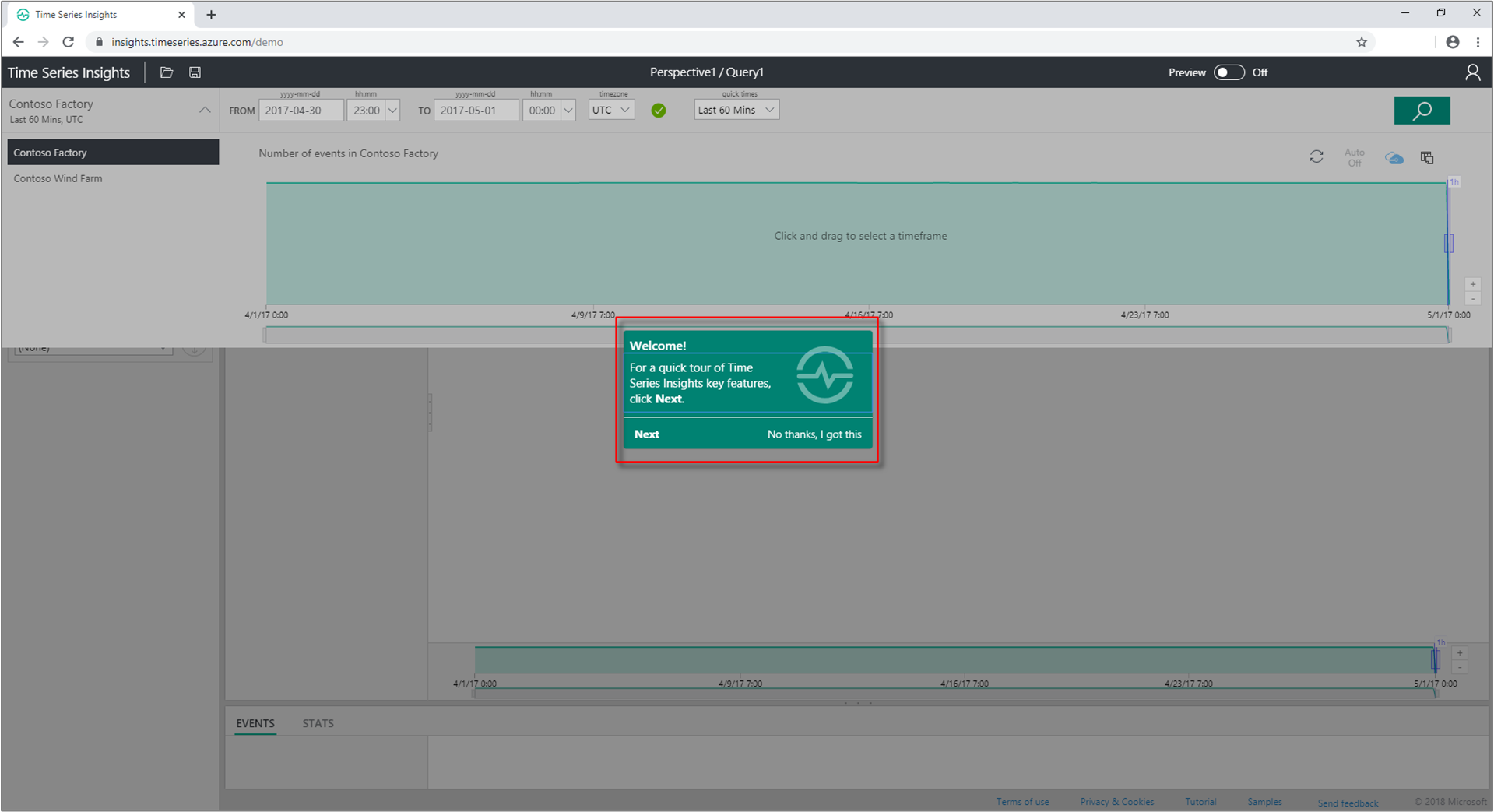Click the FROM date field 2017-04-30
Screen dimensions: 1494x812
[301, 111]
